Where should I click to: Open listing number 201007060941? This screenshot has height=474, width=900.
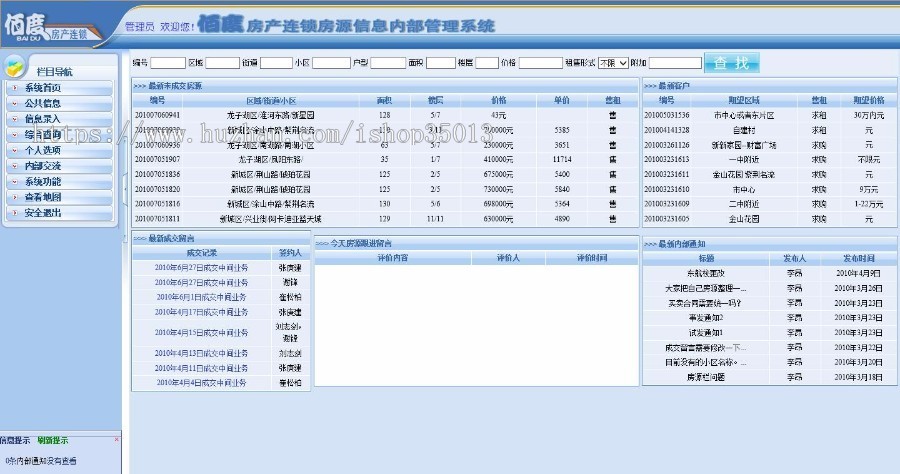click(x=157, y=115)
